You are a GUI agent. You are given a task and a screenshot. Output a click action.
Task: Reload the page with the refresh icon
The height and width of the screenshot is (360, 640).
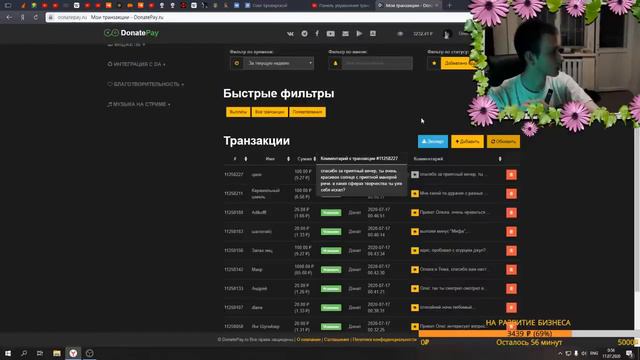[36, 18]
